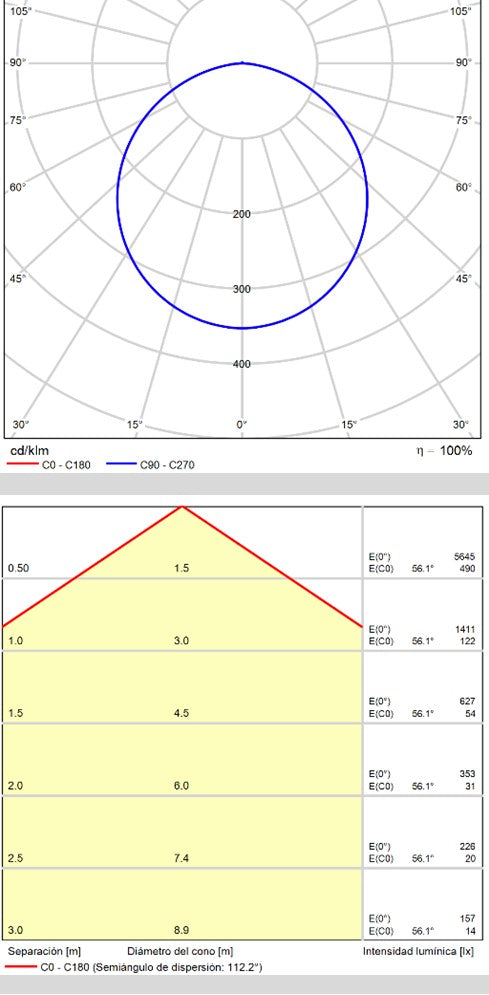The width and height of the screenshot is (489, 995).
Task: Select the C0 - C180 legend label
Action: pos(67,465)
